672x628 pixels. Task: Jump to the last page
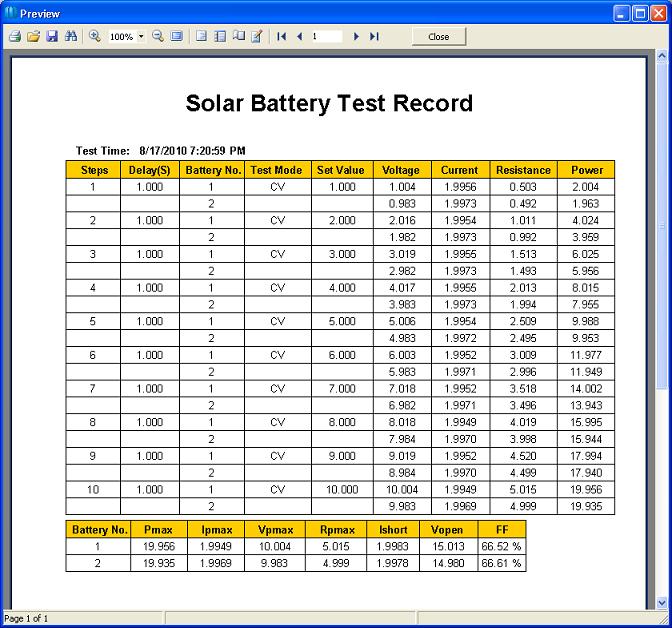[x=374, y=36]
